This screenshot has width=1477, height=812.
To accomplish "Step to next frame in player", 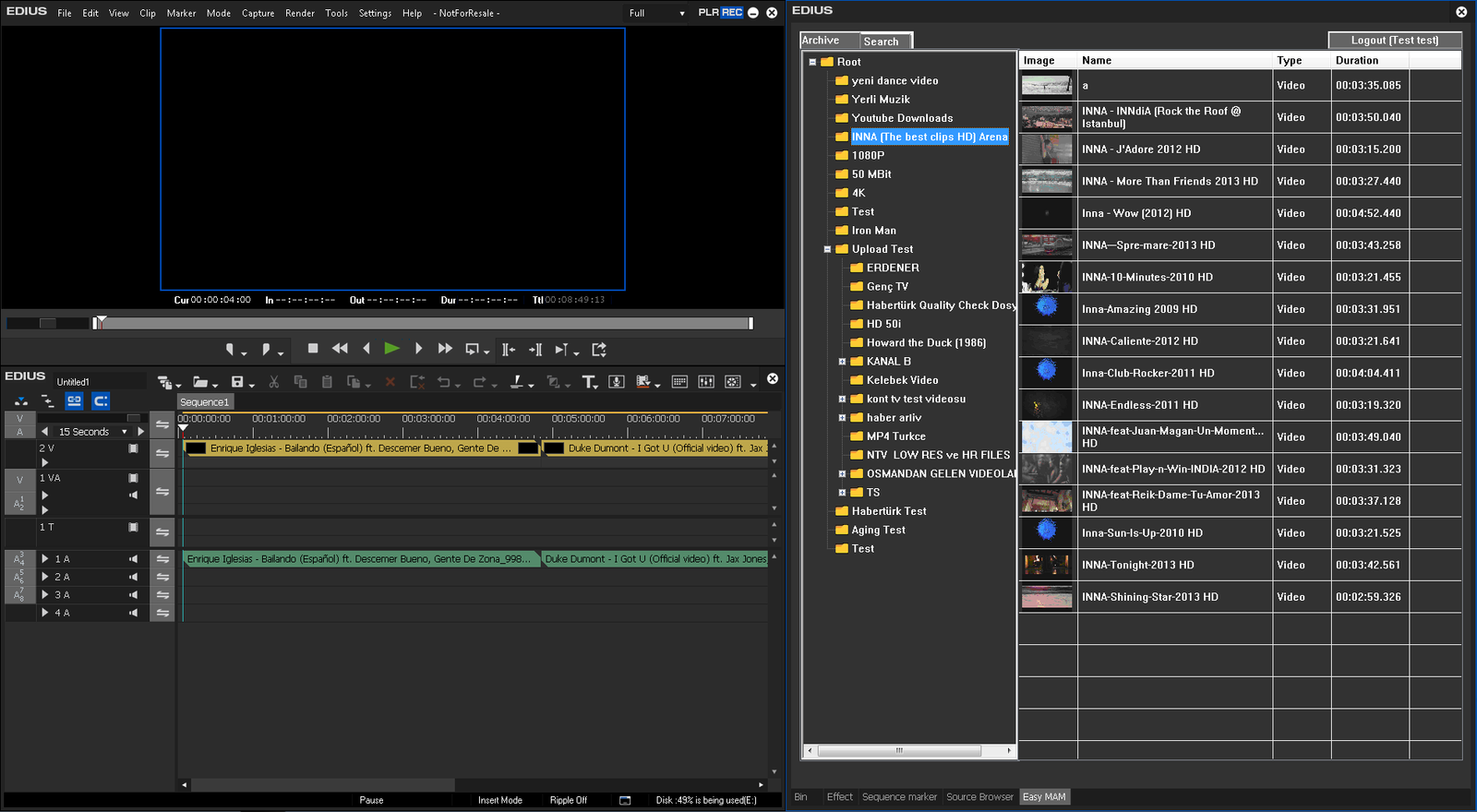I will (x=418, y=349).
